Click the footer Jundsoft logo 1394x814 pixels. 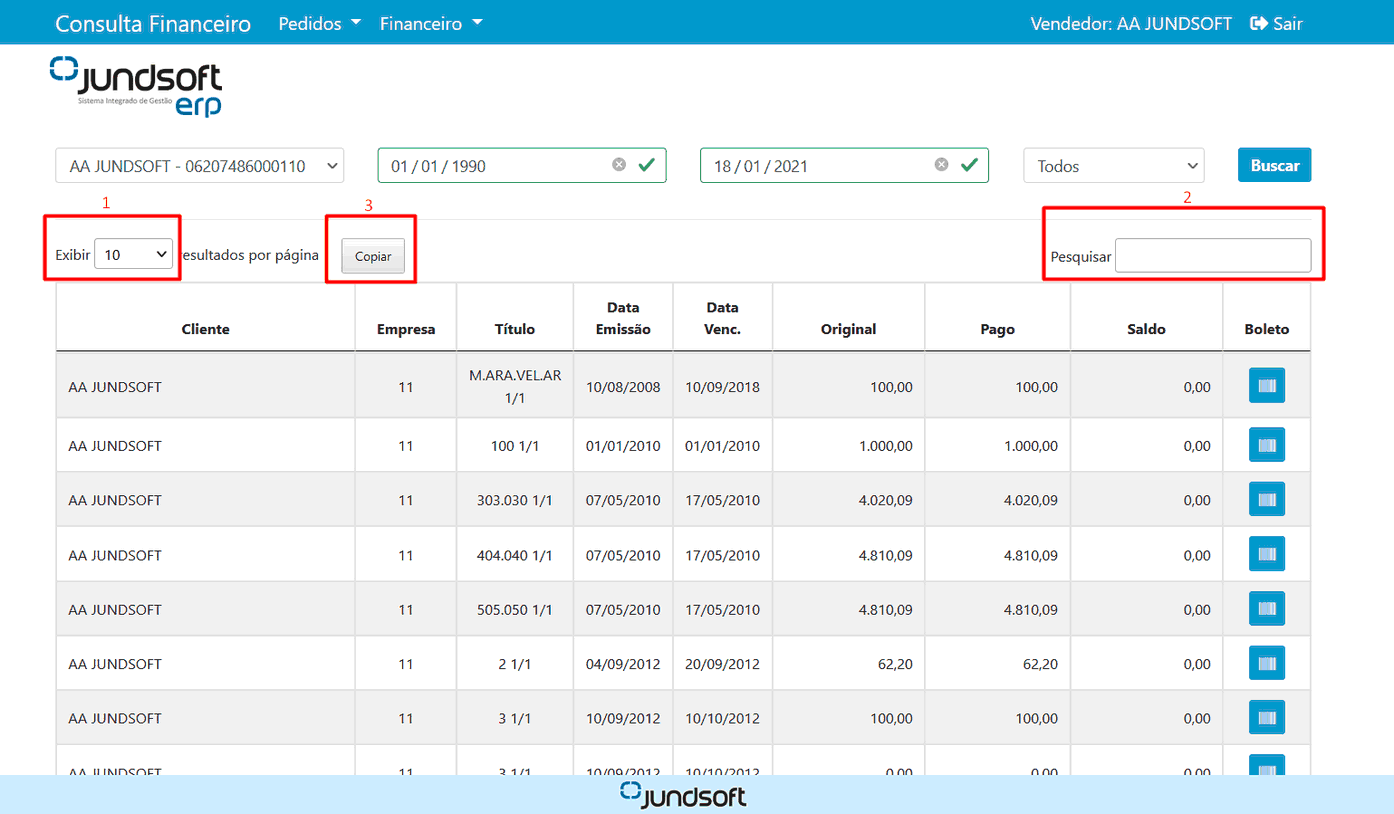pos(683,795)
